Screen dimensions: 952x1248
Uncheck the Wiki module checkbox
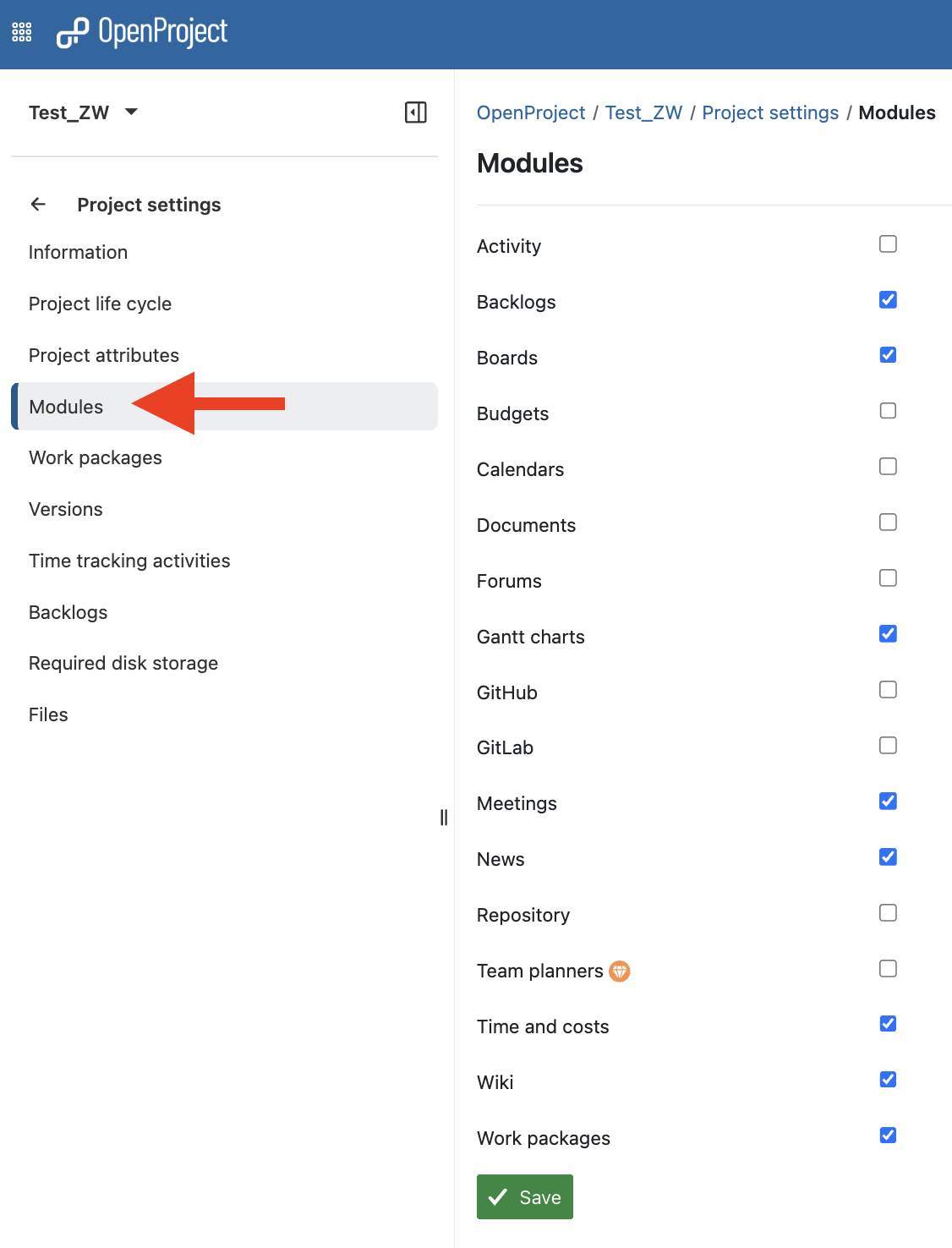click(888, 1080)
